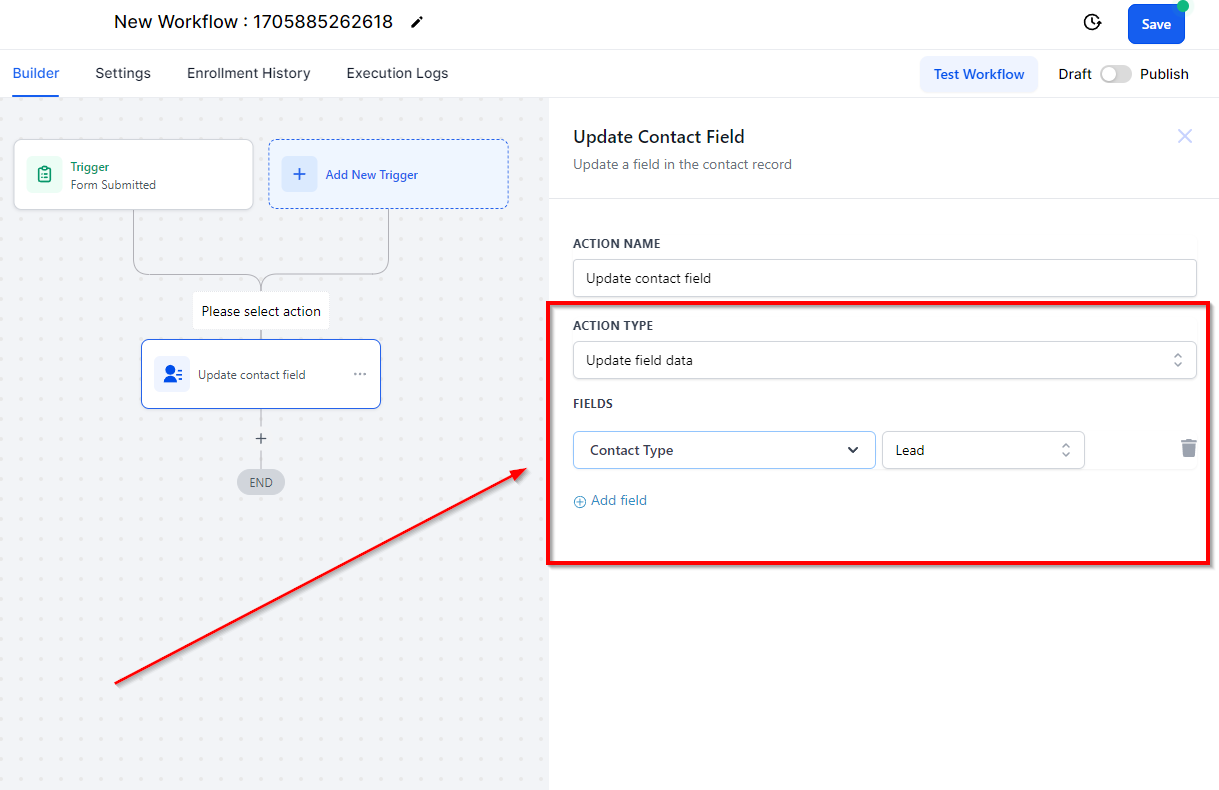
Task: Click the plus icon in Add New Trigger
Action: [x=299, y=174]
